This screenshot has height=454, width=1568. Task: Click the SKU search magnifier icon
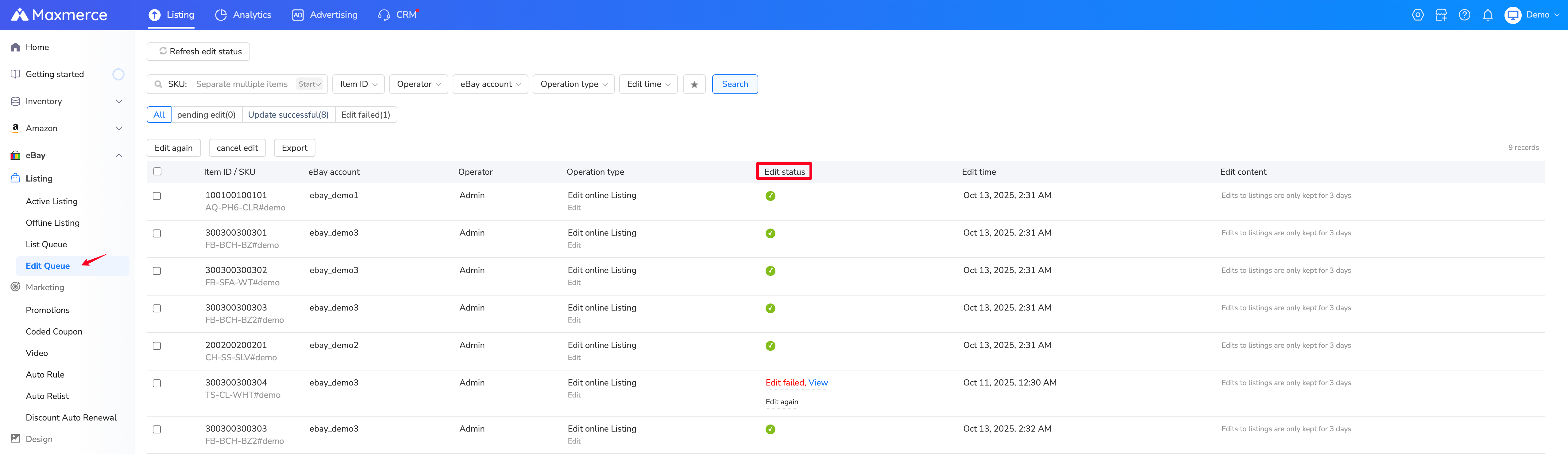[x=158, y=84]
